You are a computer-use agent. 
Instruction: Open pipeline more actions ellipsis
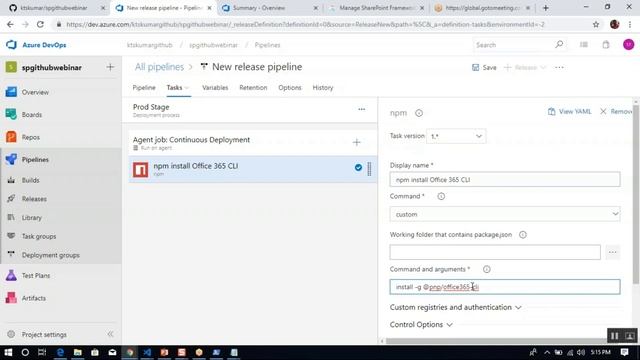(559, 67)
